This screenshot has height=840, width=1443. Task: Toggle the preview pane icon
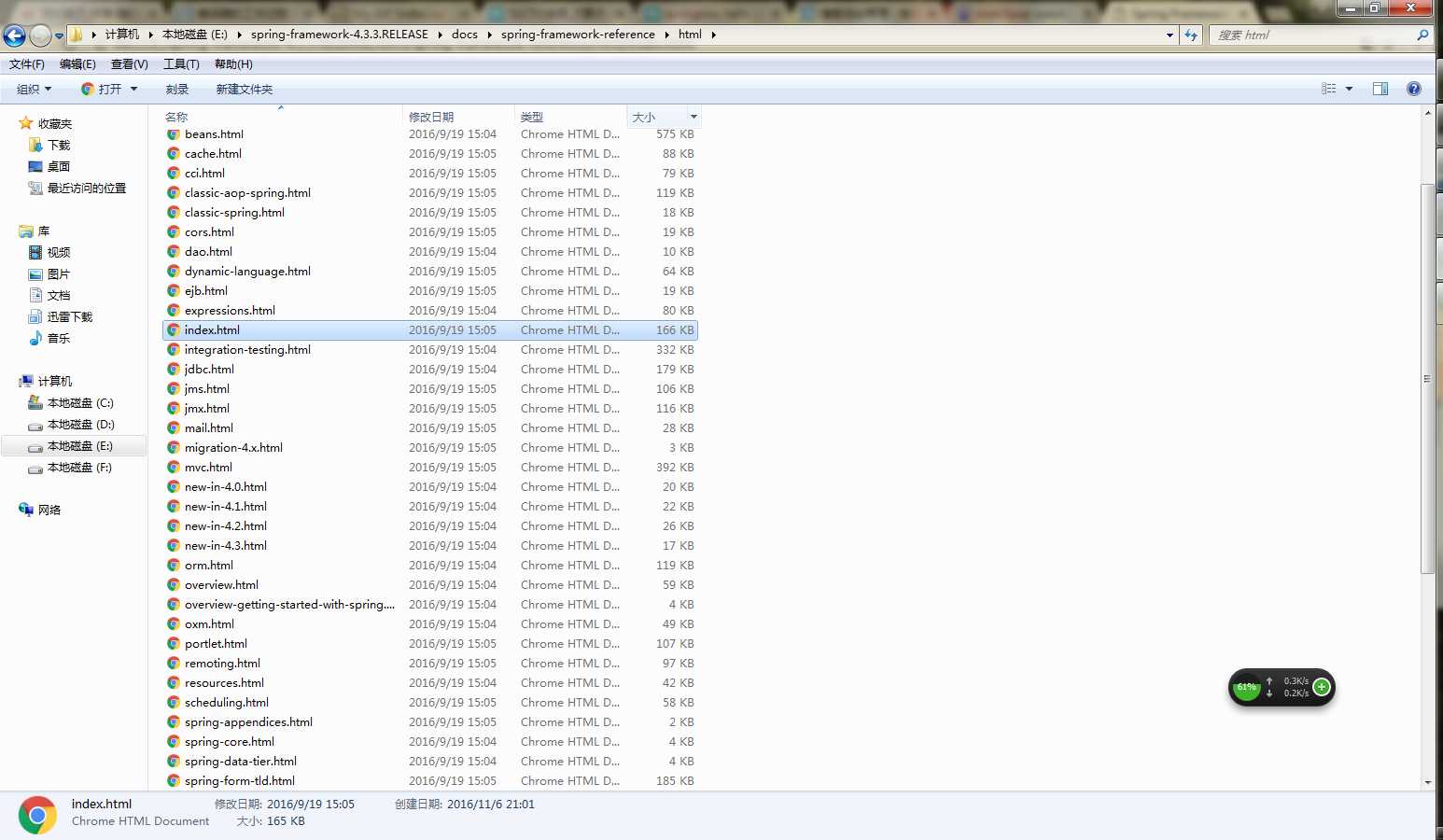click(x=1380, y=89)
